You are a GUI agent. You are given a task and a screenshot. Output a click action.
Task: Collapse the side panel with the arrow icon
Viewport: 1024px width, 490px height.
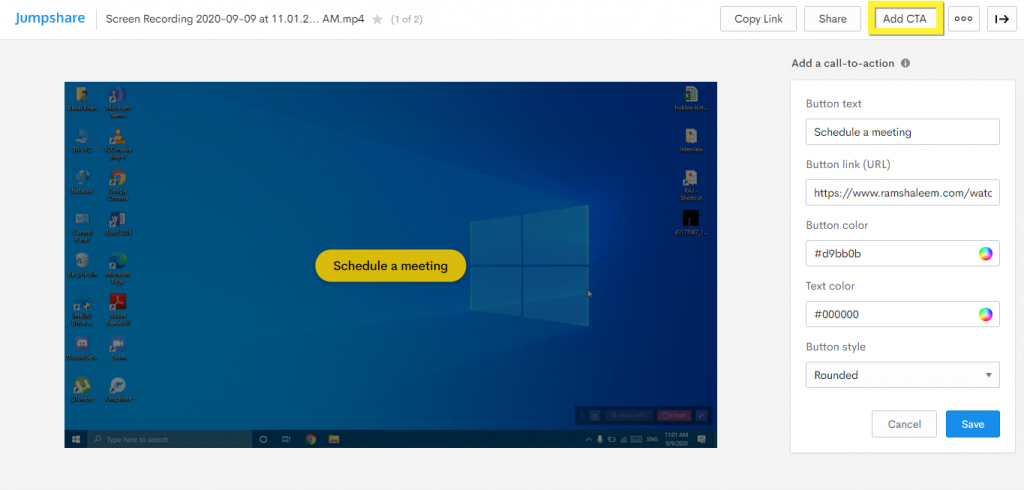click(x=1001, y=19)
